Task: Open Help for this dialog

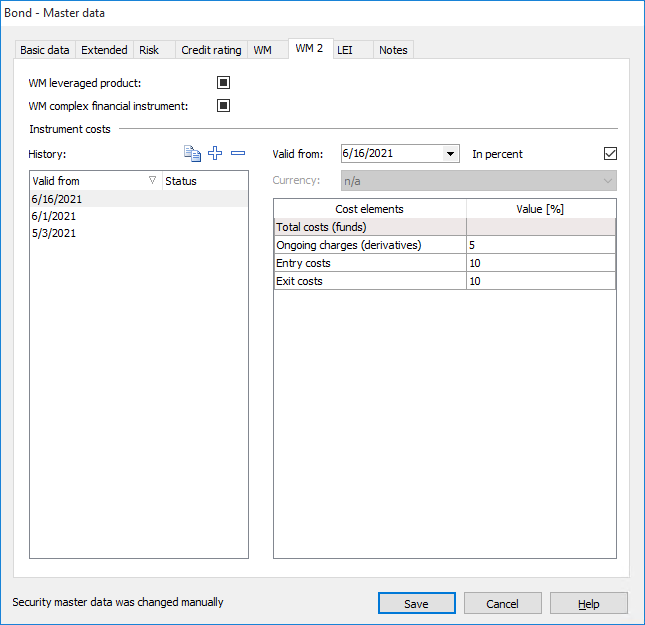Action: click(x=588, y=603)
